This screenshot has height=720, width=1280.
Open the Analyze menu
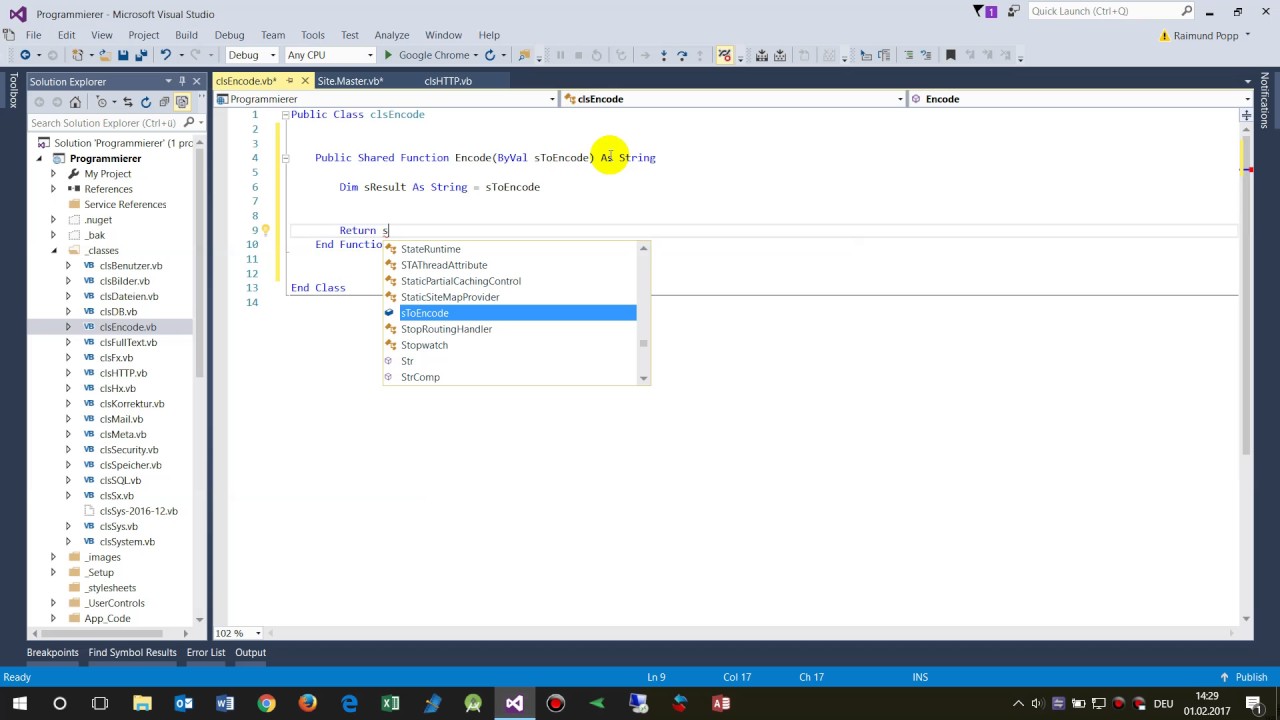391,35
